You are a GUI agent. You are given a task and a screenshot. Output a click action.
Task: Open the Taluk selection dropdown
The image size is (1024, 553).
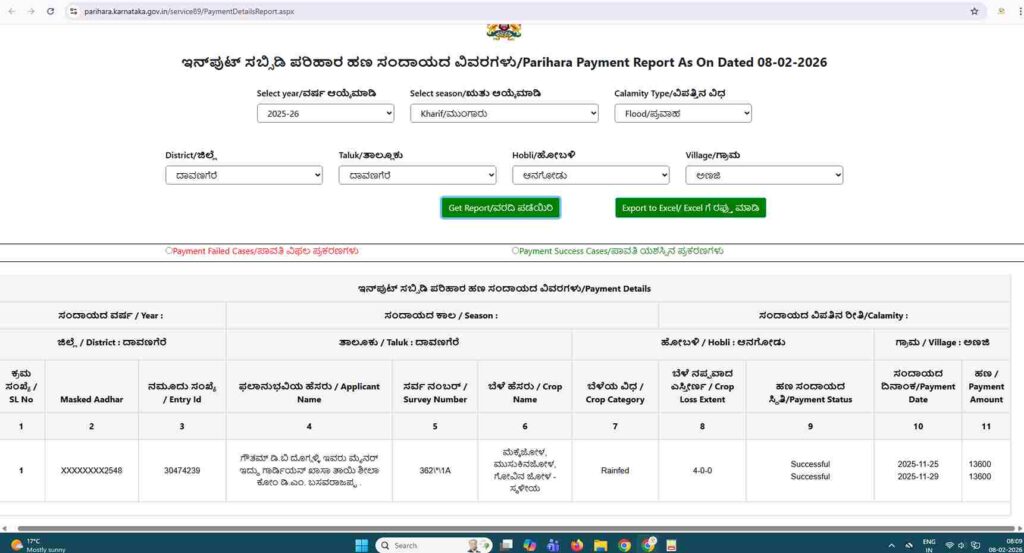coord(416,175)
